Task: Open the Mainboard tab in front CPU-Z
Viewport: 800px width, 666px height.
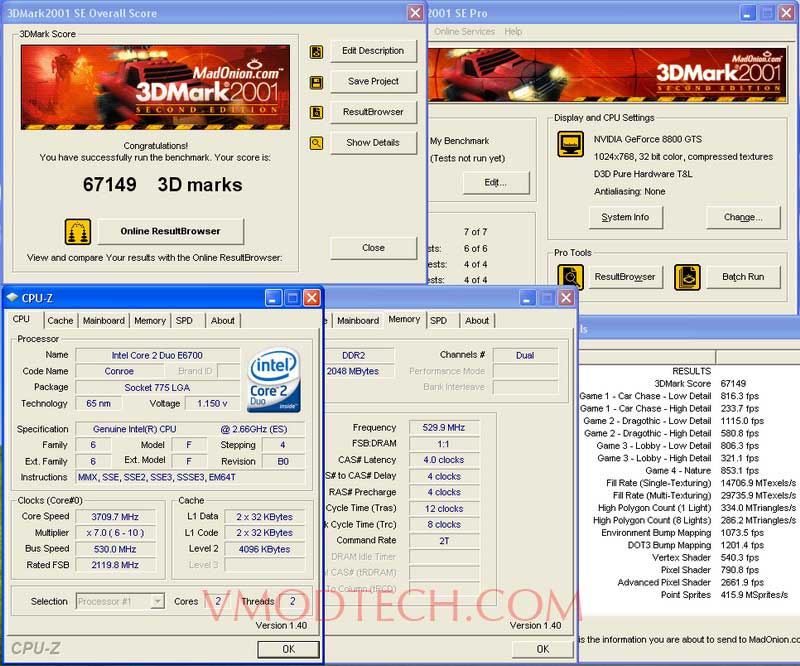Action: coord(104,320)
